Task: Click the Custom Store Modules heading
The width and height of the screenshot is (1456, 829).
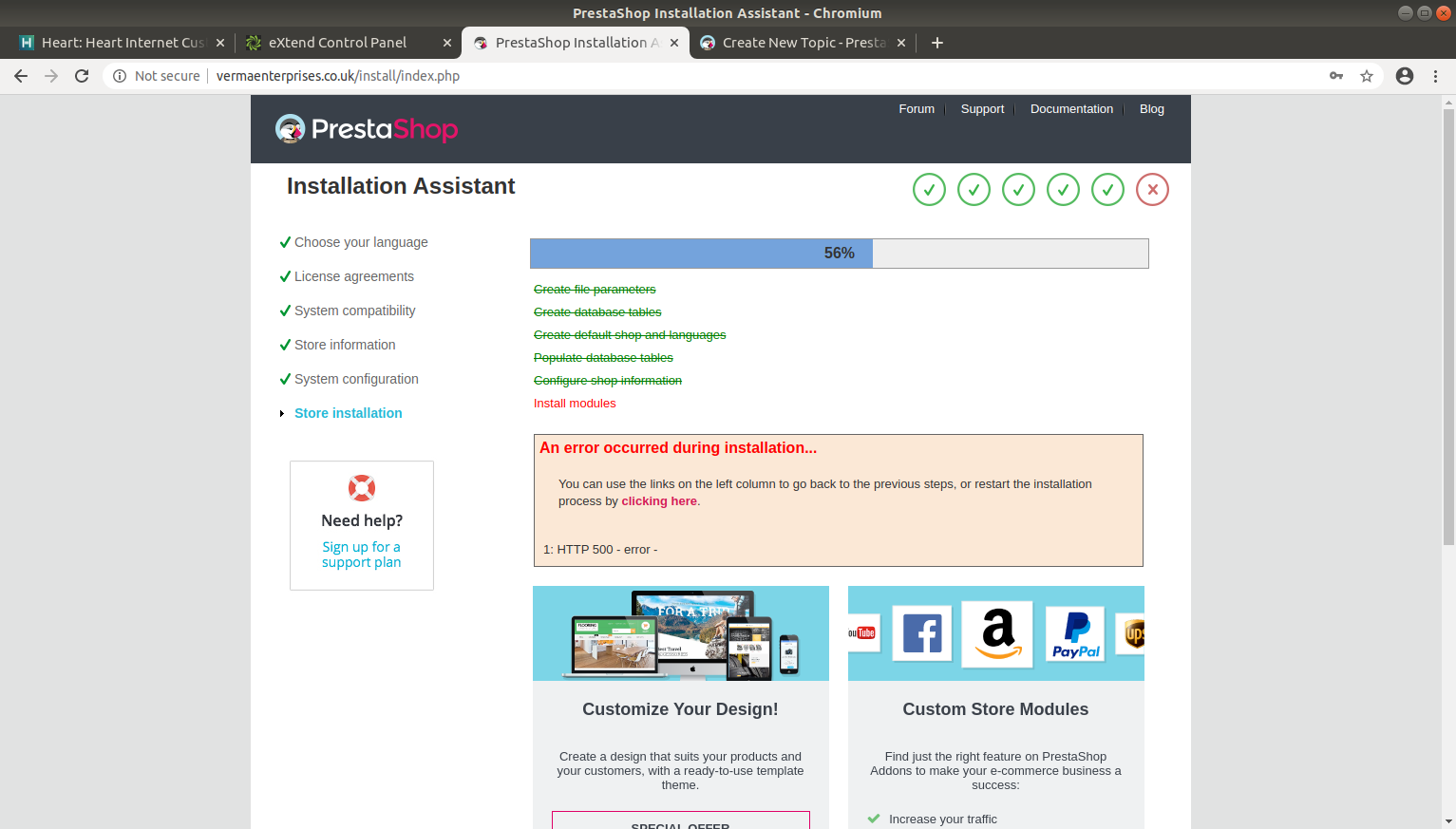Action: coord(995,709)
